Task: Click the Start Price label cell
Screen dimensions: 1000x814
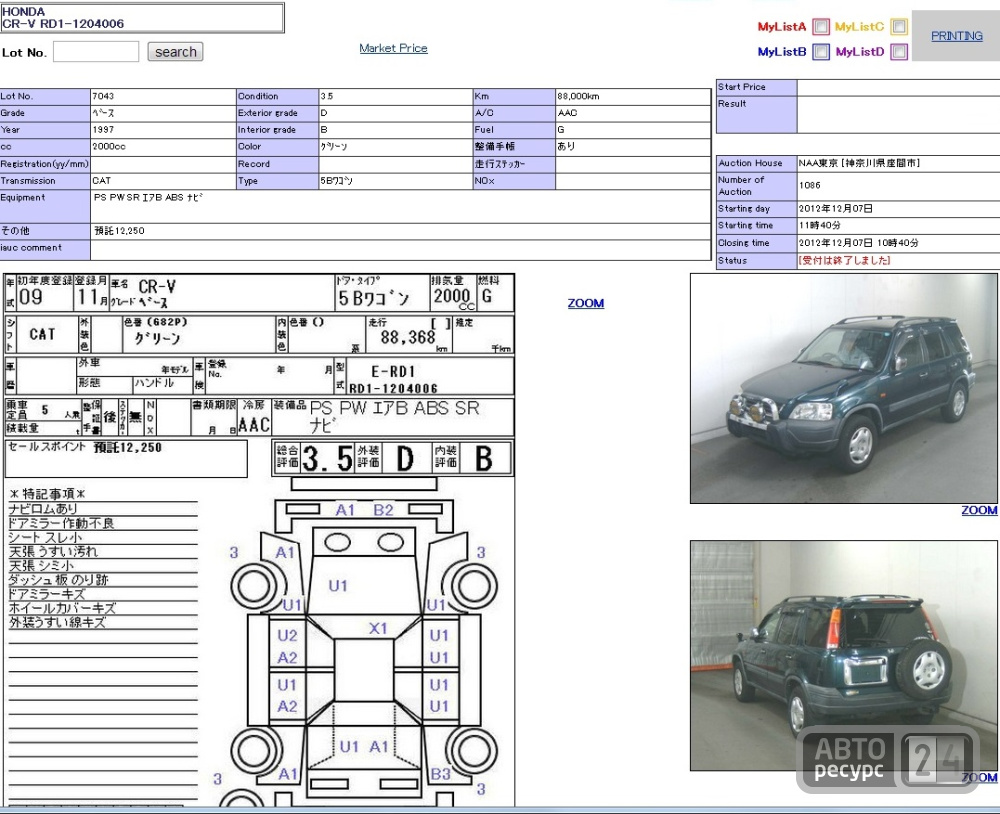Action: (x=756, y=87)
